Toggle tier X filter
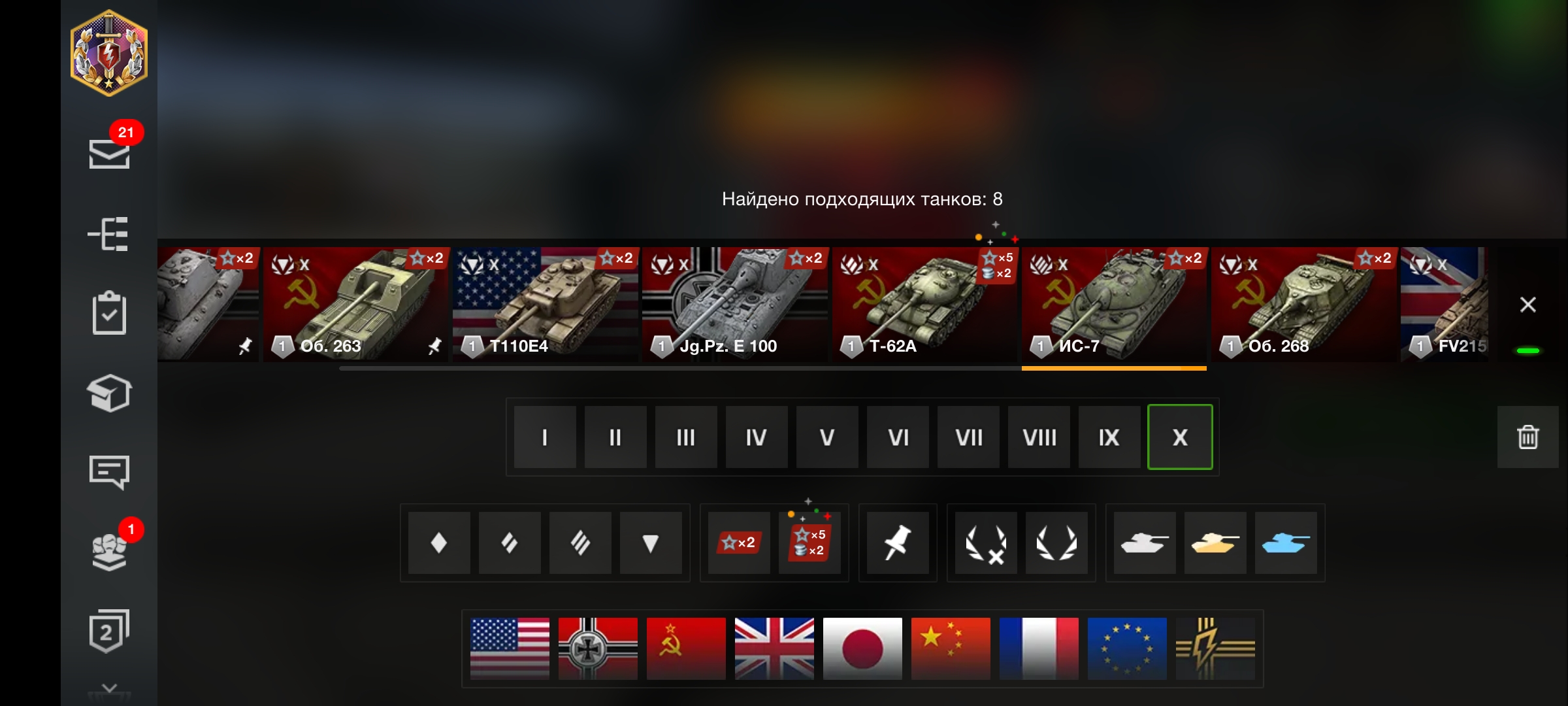1568x706 pixels. tap(1180, 437)
